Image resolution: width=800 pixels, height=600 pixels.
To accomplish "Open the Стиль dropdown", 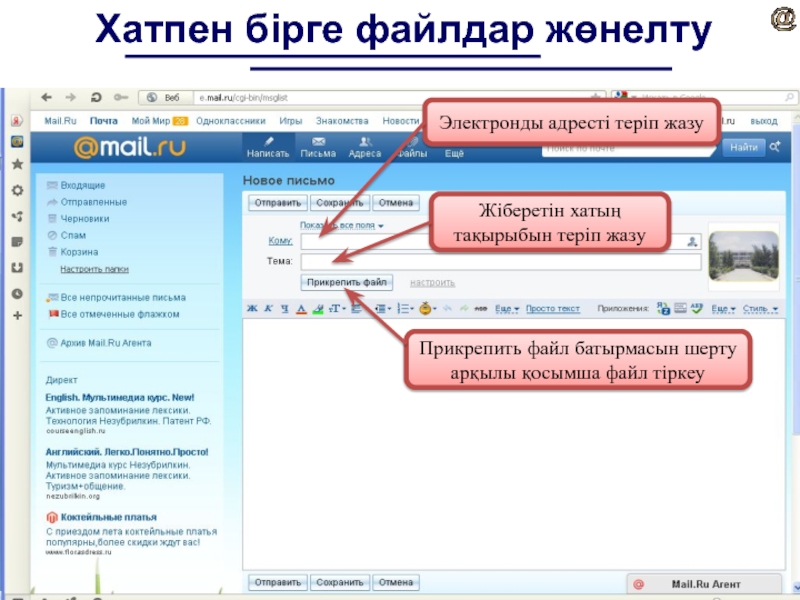I will tap(756, 308).
